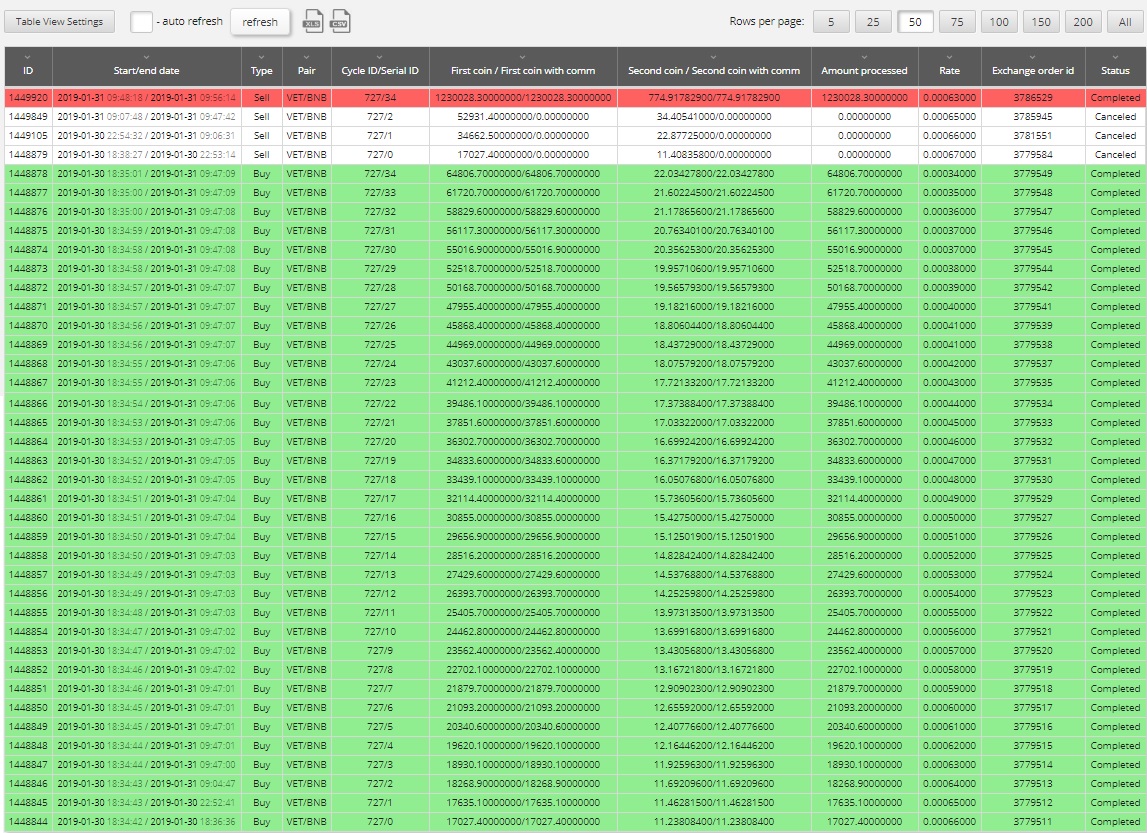Image resolution: width=1147 pixels, height=833 pixels.
Task: Select 100 rows per page
Action: click(999, 22)
